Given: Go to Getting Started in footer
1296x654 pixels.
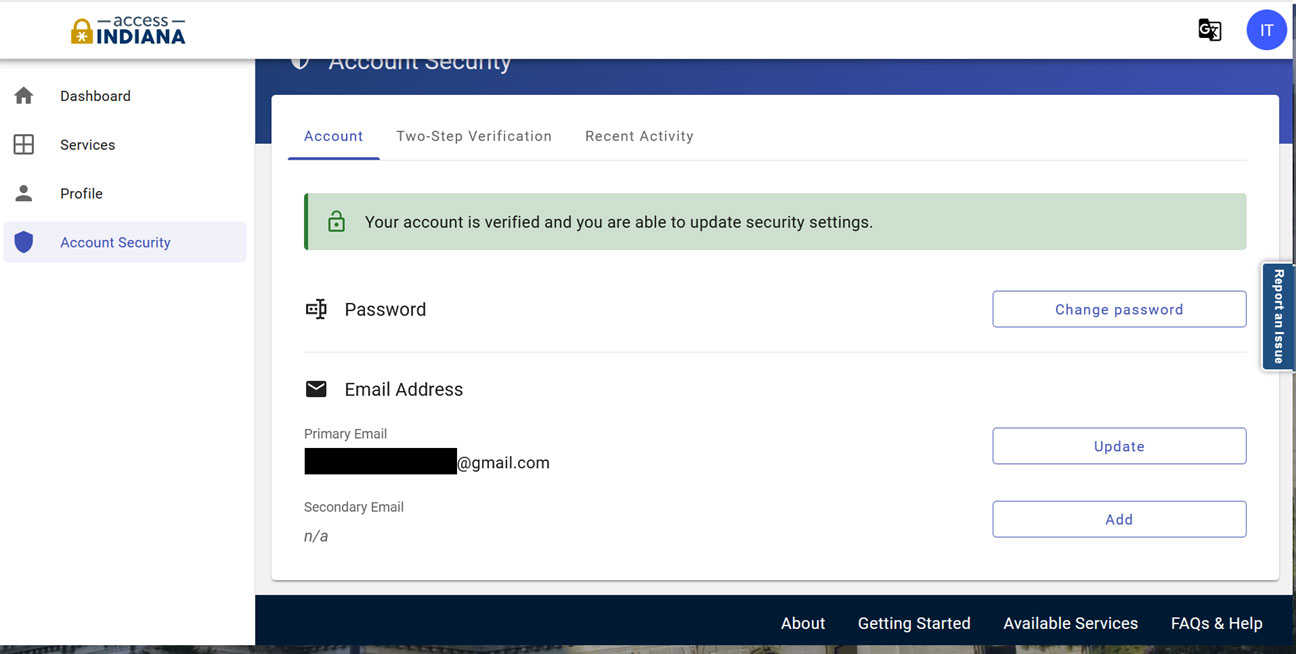Looking at the screenshot, I should point(914,623).
